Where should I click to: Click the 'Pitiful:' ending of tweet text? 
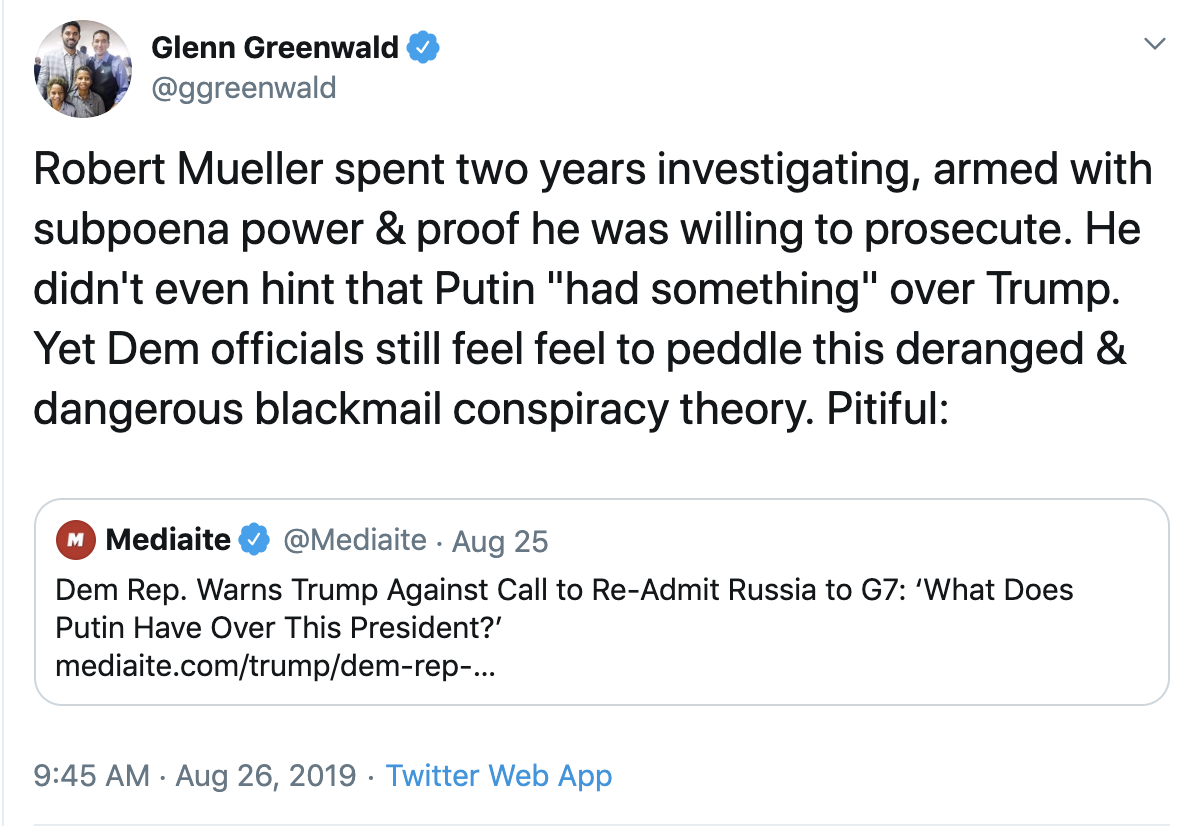(x=888, y=409)
